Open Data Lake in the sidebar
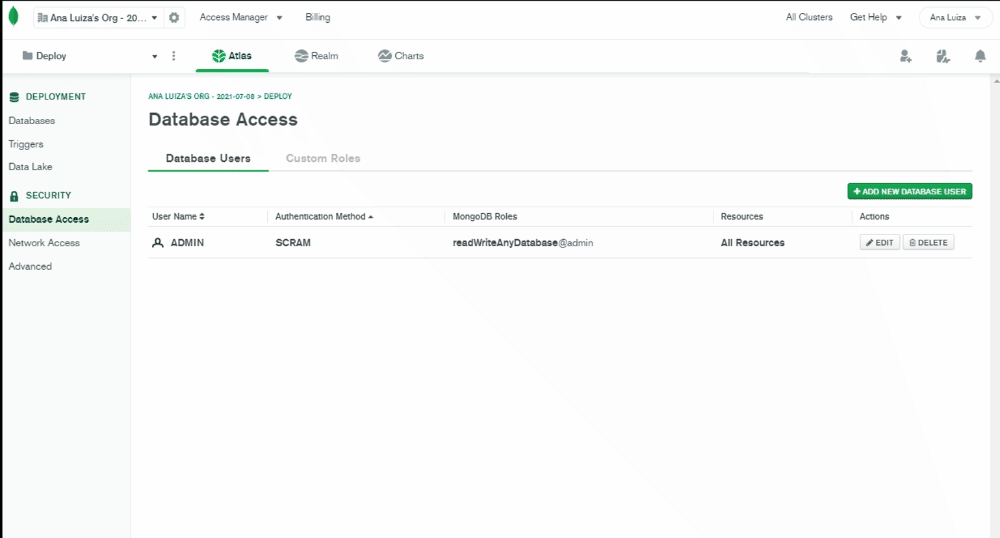This screenshot has height=538, width=1000. [x=31, y=166]
